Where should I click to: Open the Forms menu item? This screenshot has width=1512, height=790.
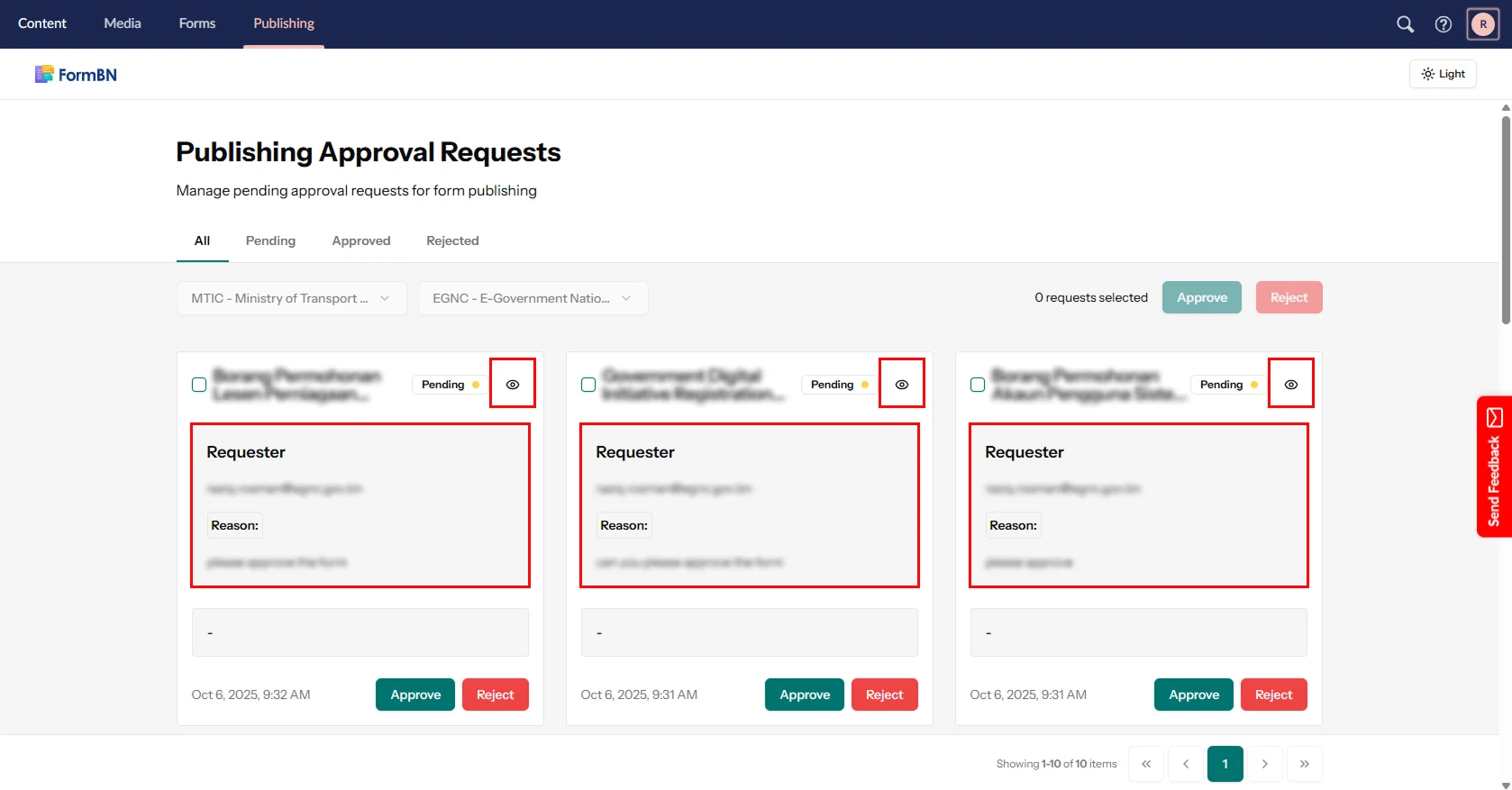click(196, 23)
